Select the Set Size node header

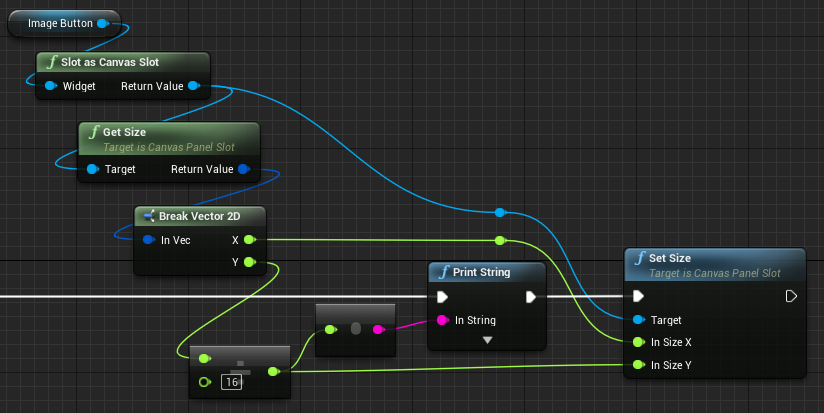[x=715, y=265]
